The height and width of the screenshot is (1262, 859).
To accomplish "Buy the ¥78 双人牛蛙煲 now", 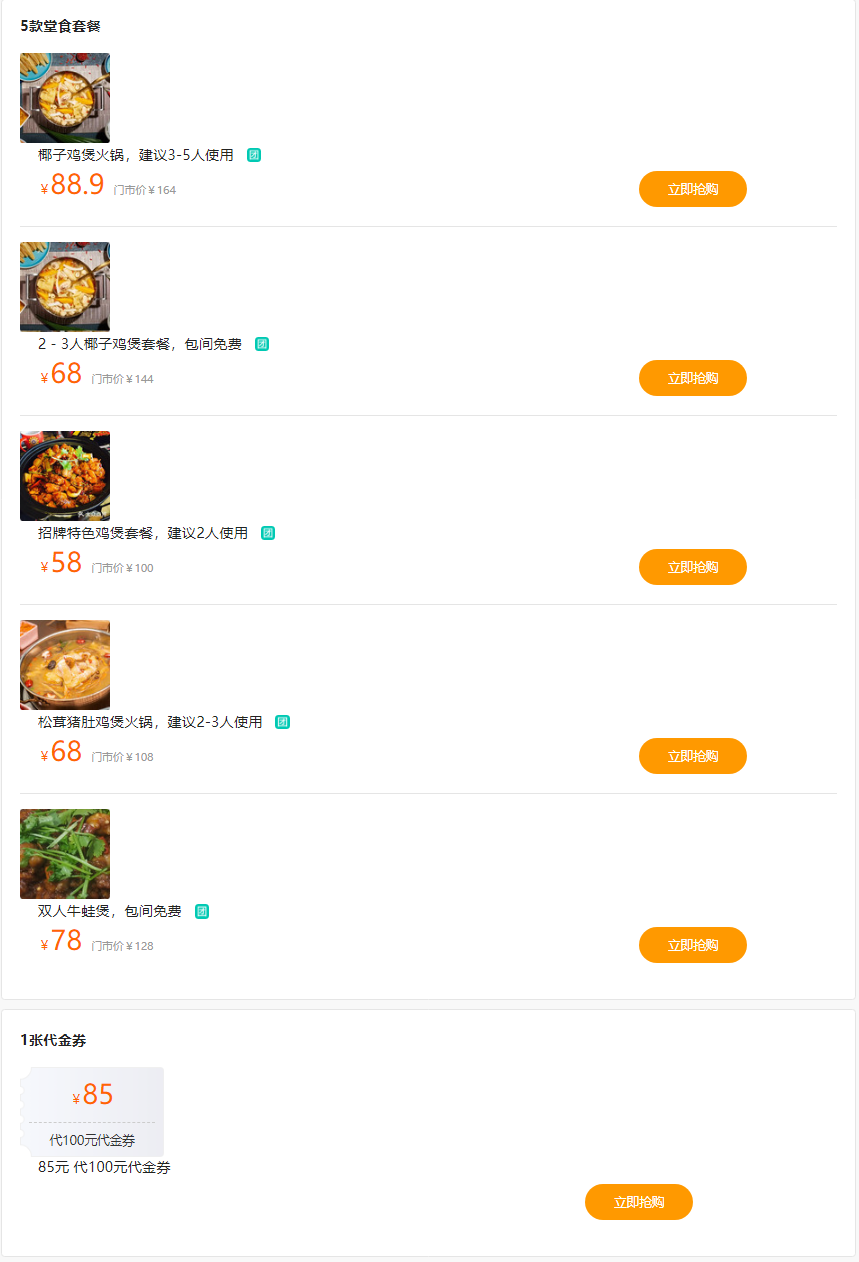I will click(692, 945).
